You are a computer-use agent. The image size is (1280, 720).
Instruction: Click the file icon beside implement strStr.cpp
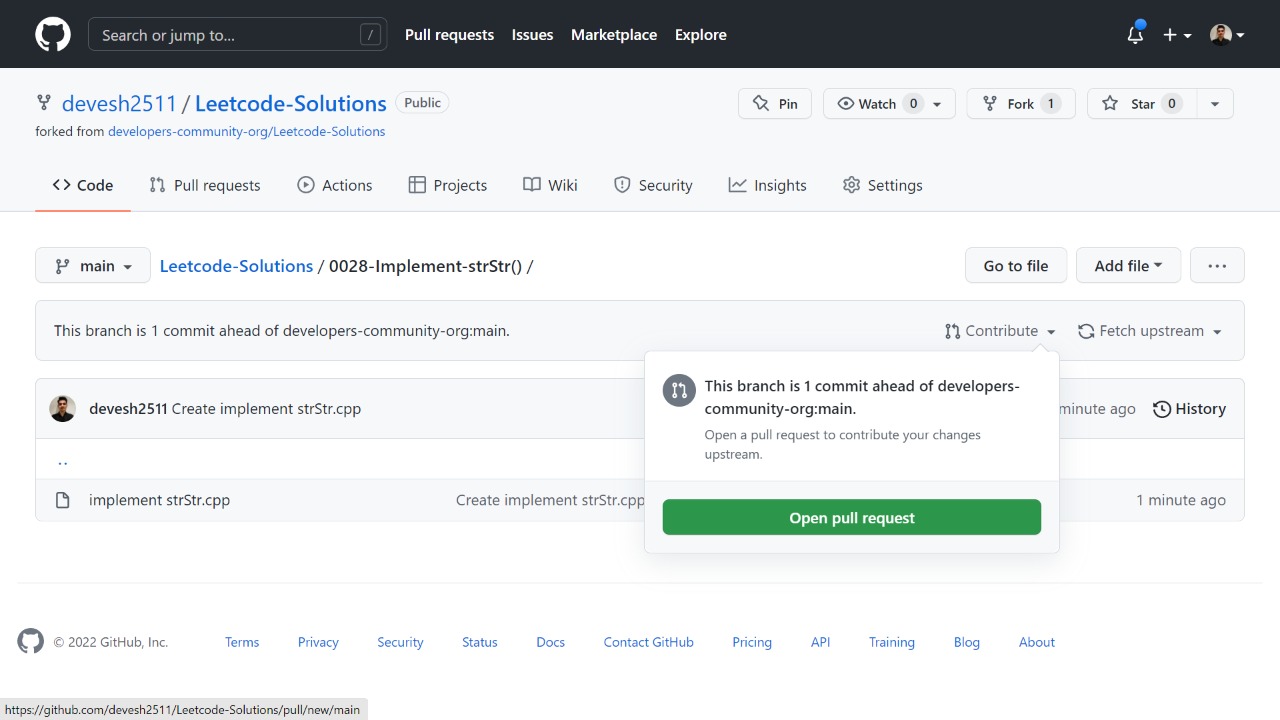(x=63, y=500)
